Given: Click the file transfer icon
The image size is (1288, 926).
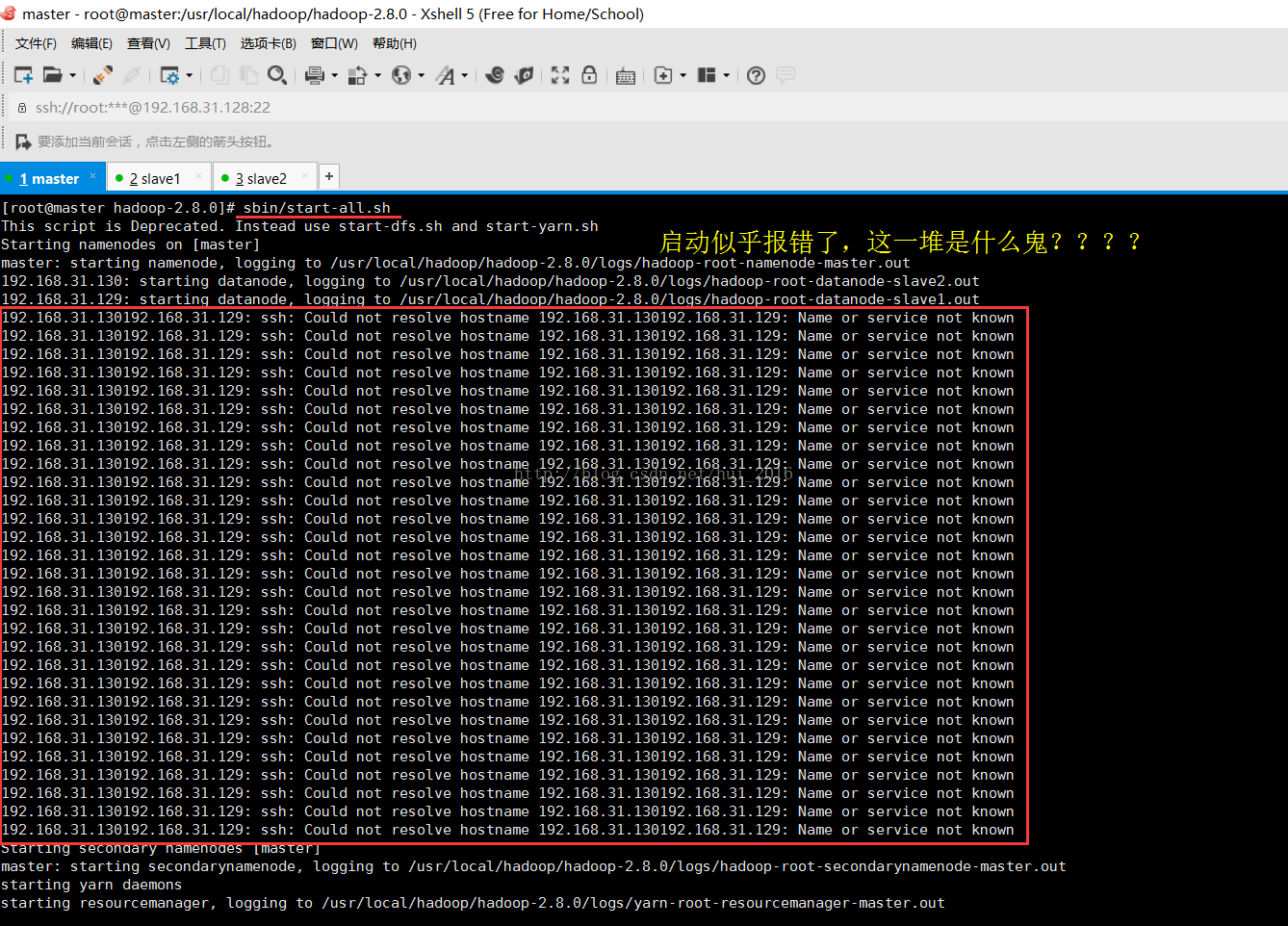Looking at the screenshot, I should pos(357,75).
